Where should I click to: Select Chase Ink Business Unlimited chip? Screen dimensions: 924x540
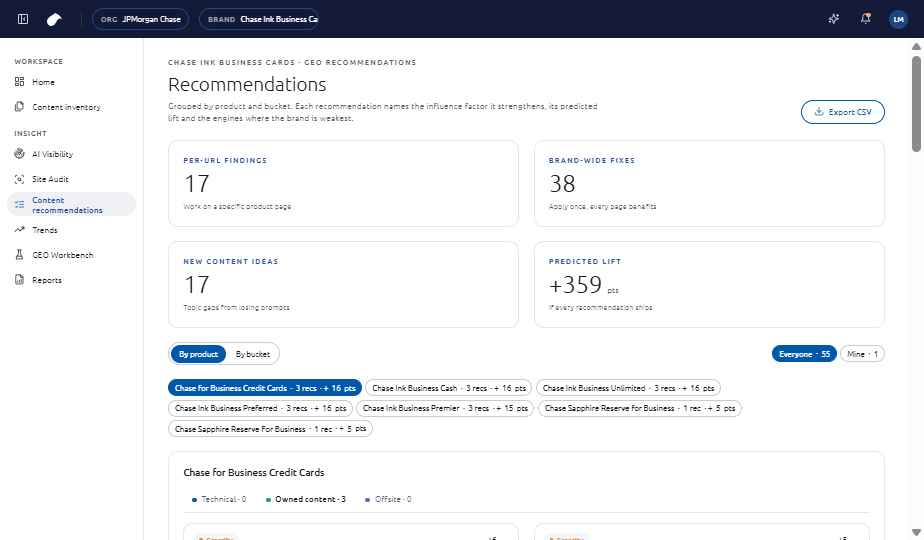[628, 388]
